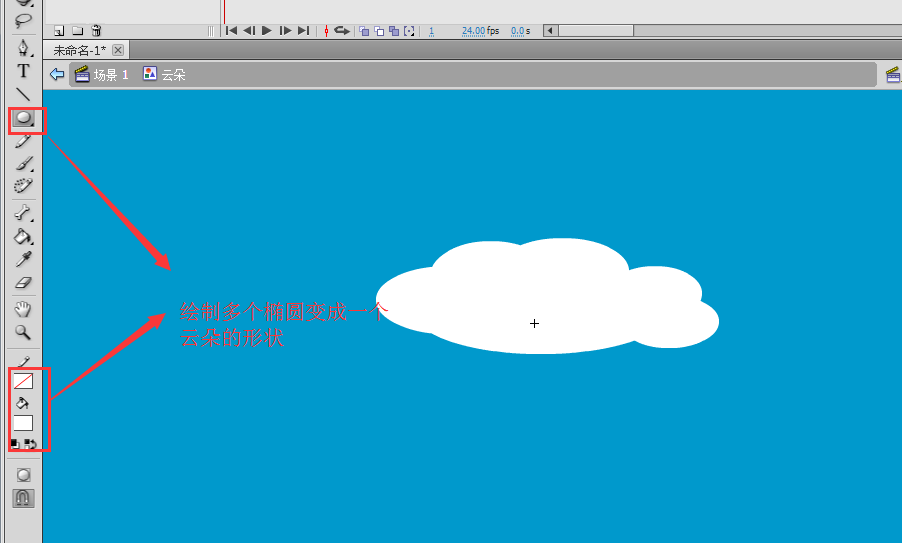This screenshot has width=902, height=543.
Task: Step forward one frame
Action: 285,30
